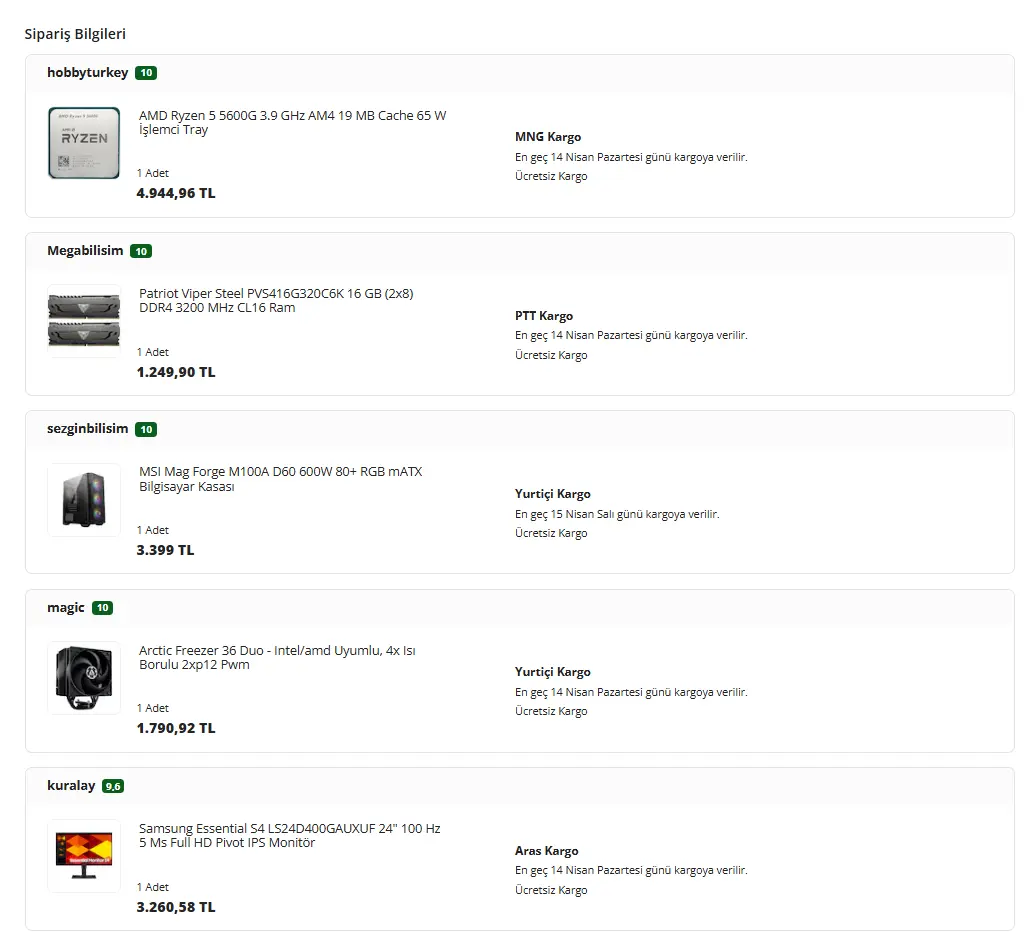This screenshot has width=1031, height=942.
Task: Click the MNG Kargo carrier label
Action: pyautogui.click(x=548, y=137)
